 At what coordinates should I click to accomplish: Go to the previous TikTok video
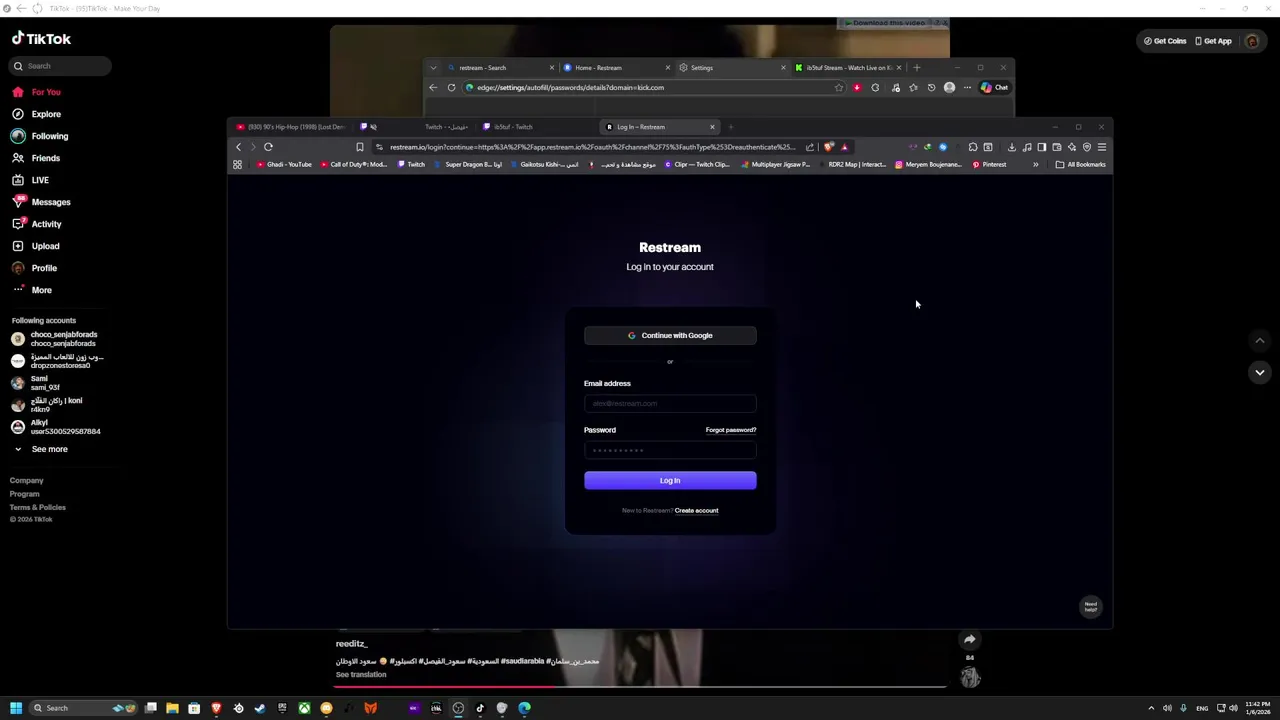coord(1260,340)
